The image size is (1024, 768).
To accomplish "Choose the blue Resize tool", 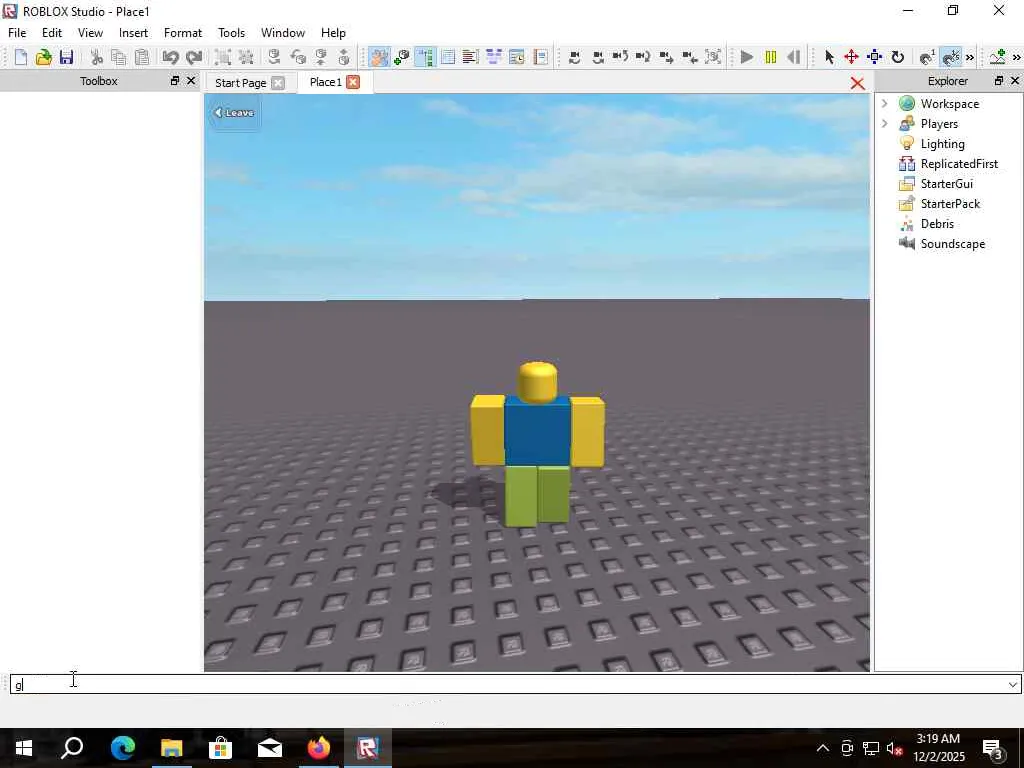I will pyautogui.click(x=874, y=57).
